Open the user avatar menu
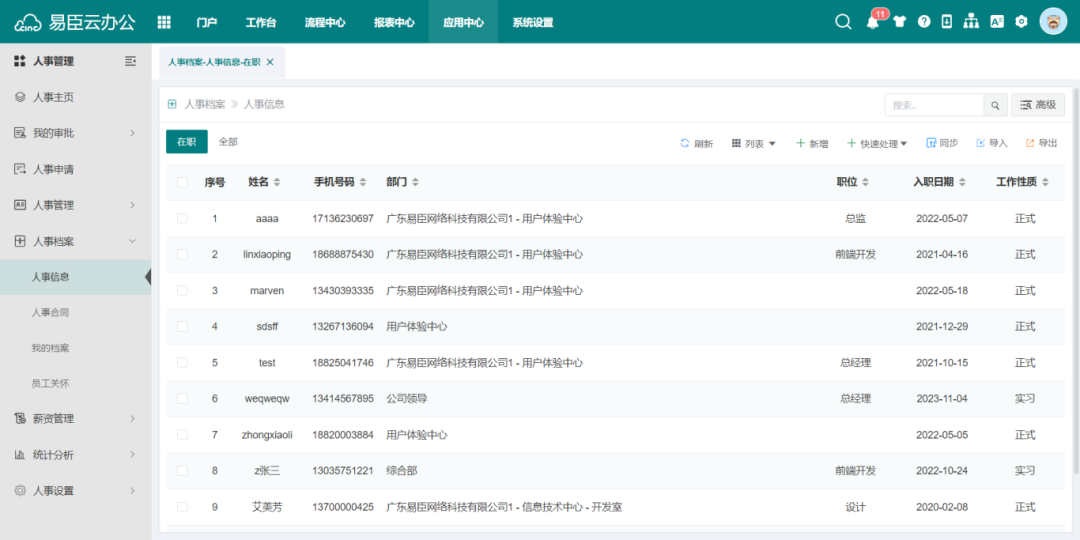The image size is (1080, 540). pyautogui.click(x=1053, y=21)
